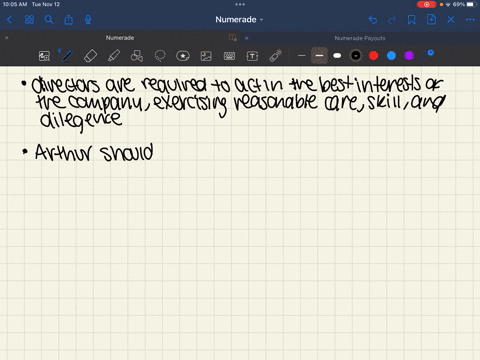
Task: Open the search tool
Action: (x=49, y=20)
